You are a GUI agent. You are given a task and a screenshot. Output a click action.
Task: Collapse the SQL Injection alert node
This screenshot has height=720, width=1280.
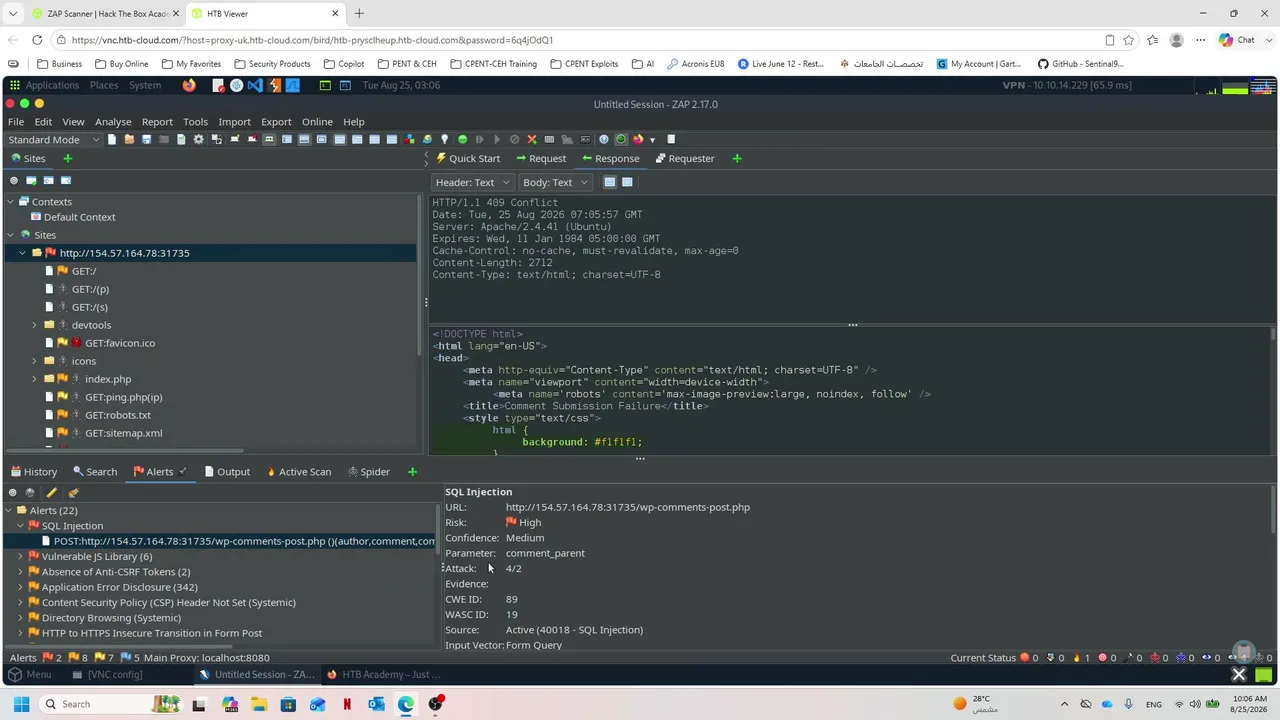(x=21, y=526)
